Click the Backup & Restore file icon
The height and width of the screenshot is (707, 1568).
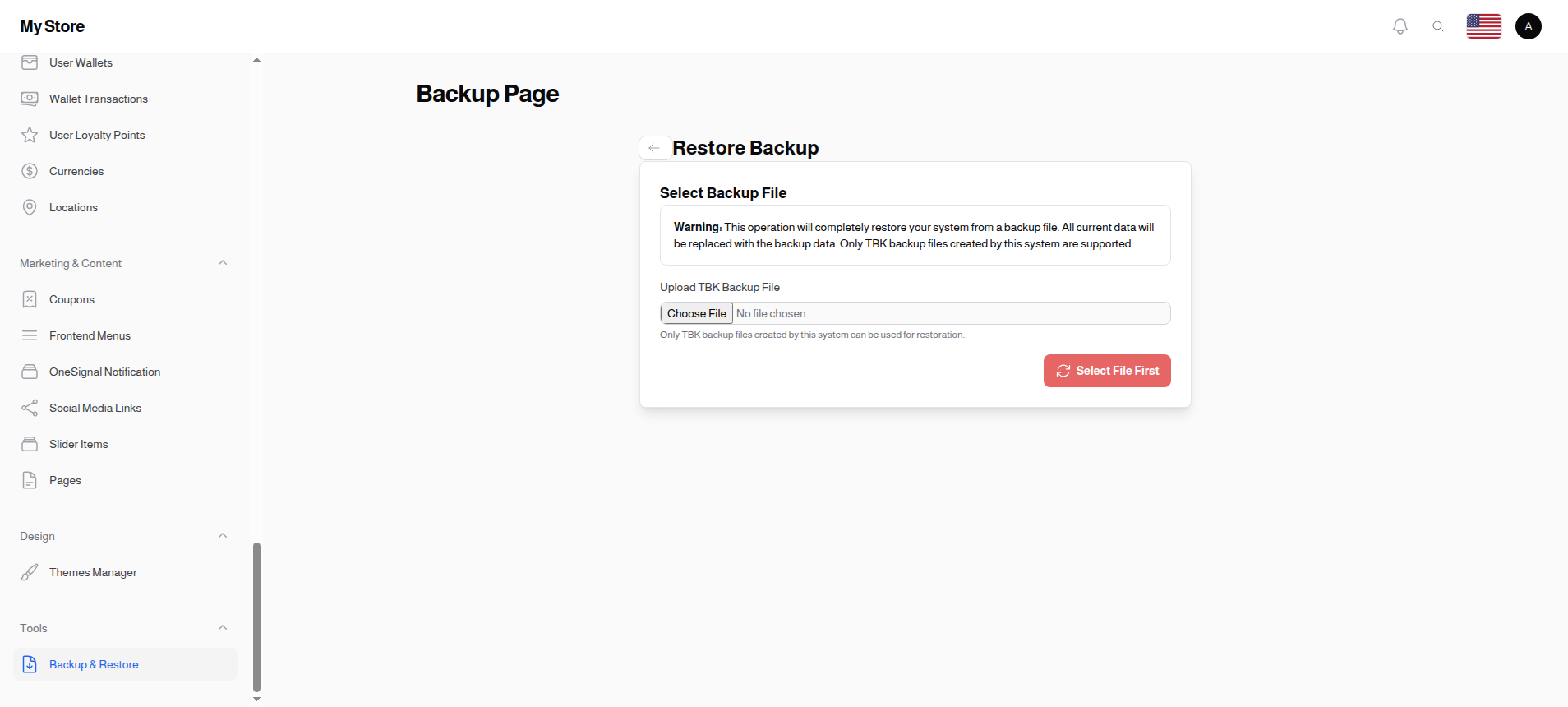tap(30, 664)
